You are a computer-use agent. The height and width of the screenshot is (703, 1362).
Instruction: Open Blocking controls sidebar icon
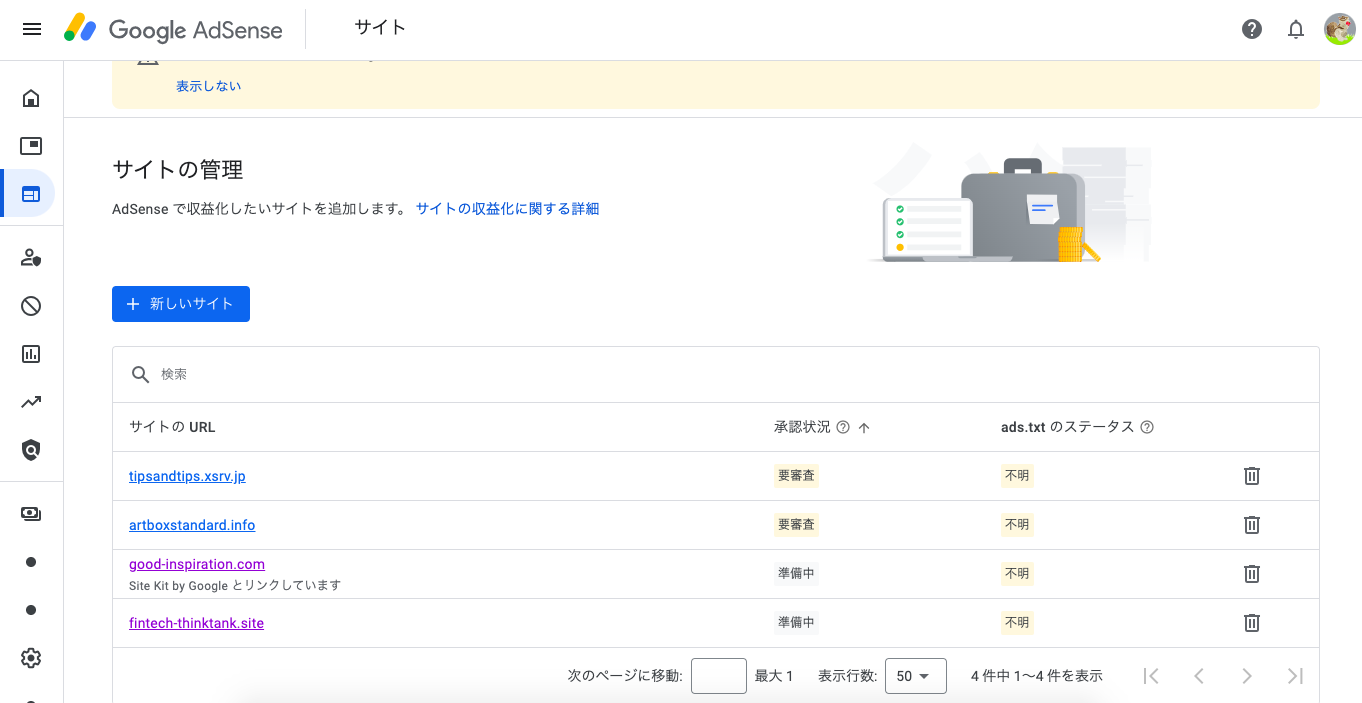point(31,306)
